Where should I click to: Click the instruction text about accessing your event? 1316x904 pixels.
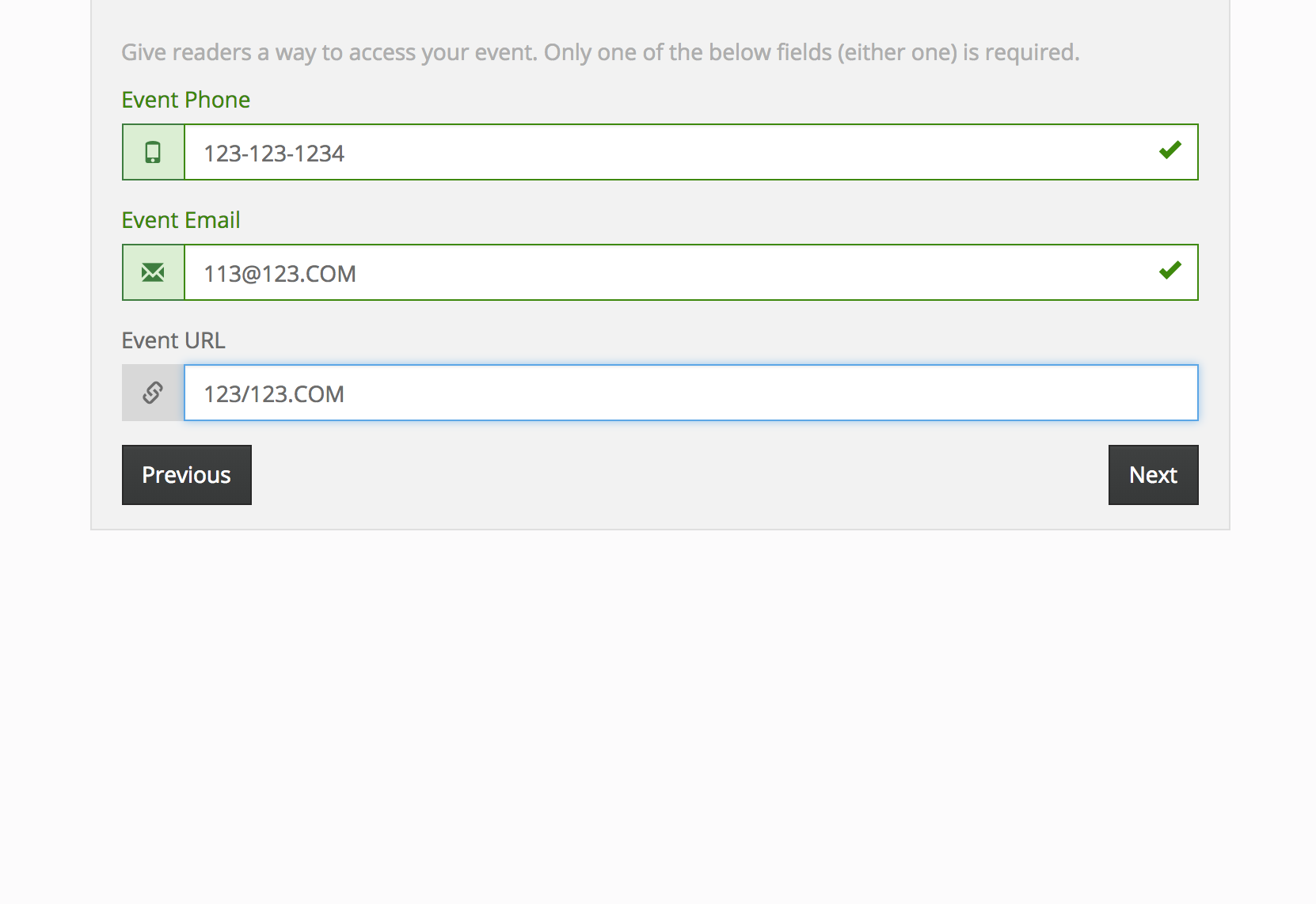click(600, 52)
